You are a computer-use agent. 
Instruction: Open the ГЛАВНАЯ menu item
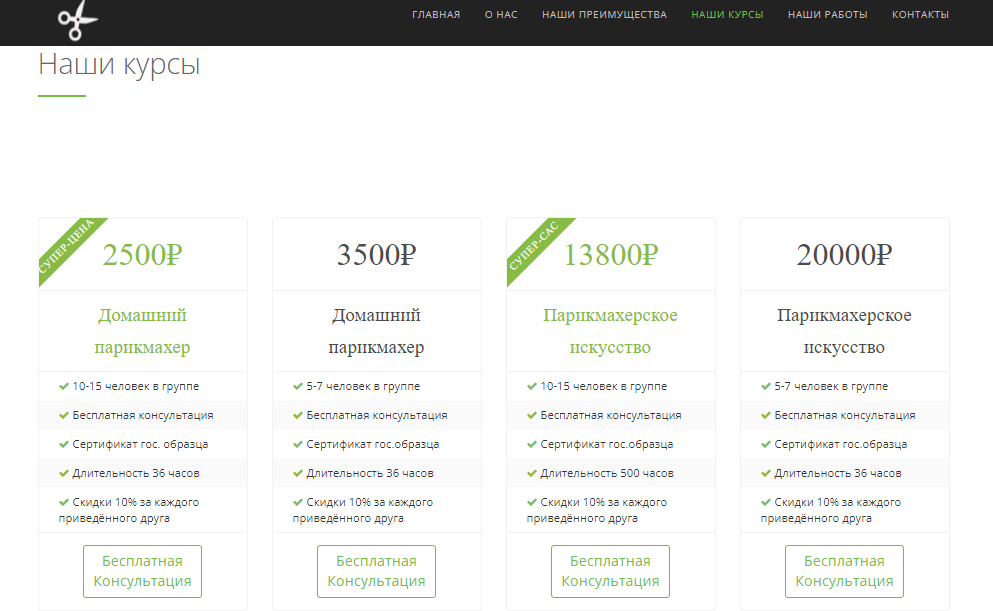click(x=436, y=15)
